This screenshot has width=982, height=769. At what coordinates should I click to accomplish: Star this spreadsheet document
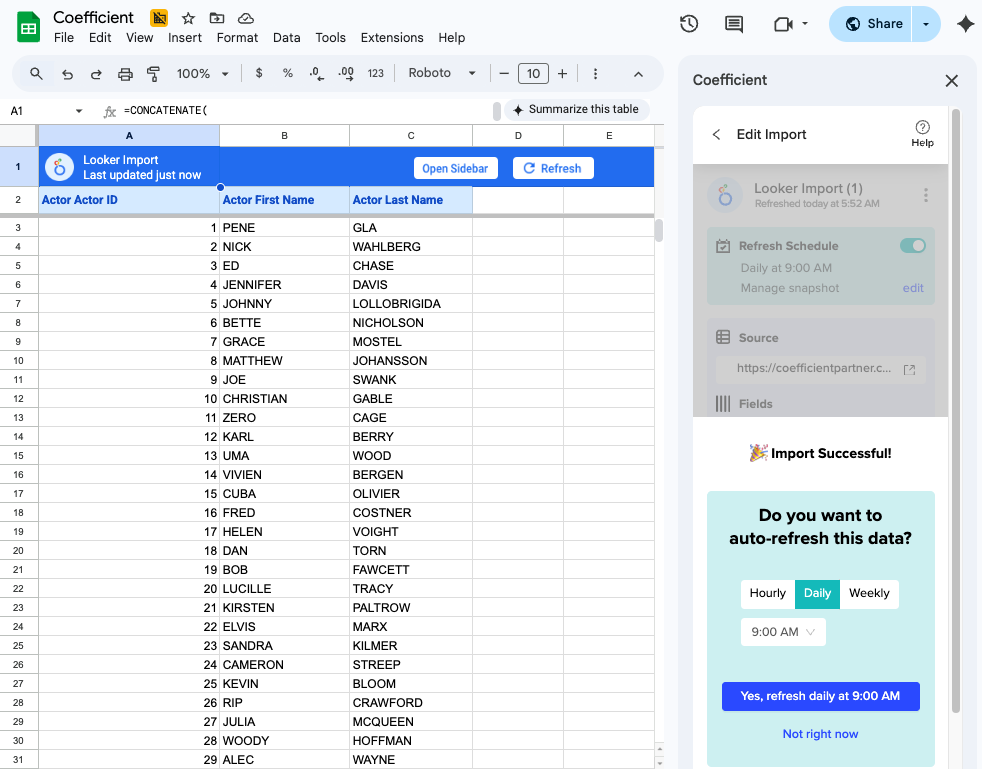188,18
